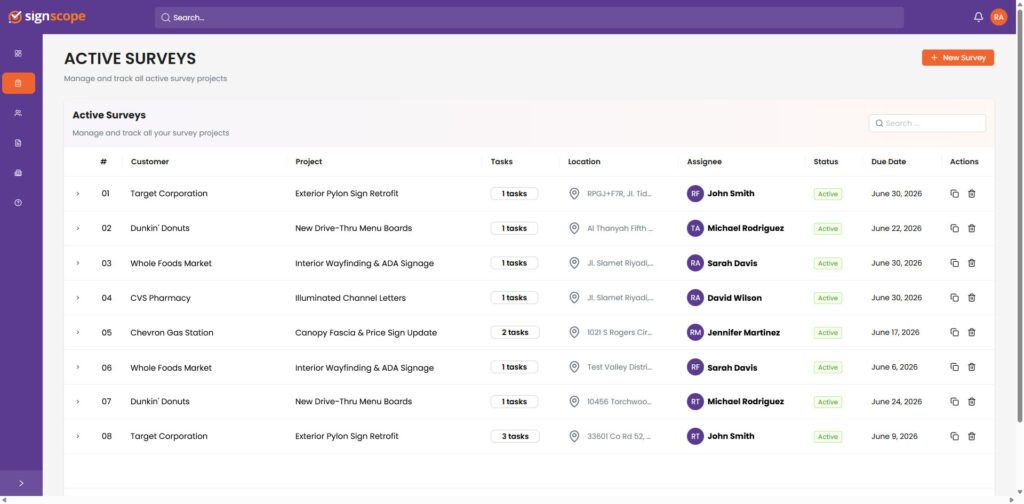The image size is (1024, 504).
Task: Open the inbox tray icon in sidebar
Action: 18,173
